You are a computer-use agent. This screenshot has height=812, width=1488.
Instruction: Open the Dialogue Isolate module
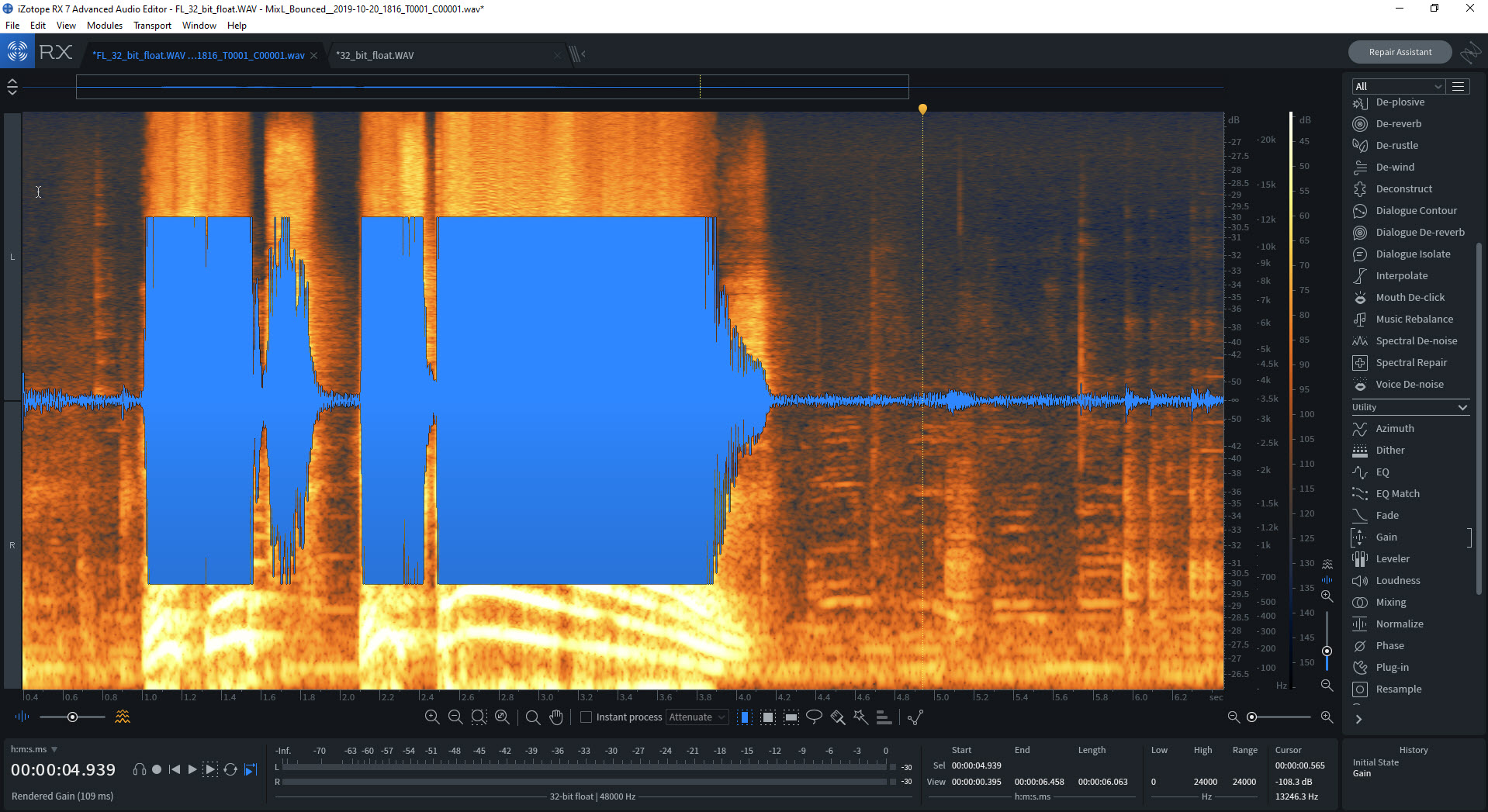point(1410,254)
